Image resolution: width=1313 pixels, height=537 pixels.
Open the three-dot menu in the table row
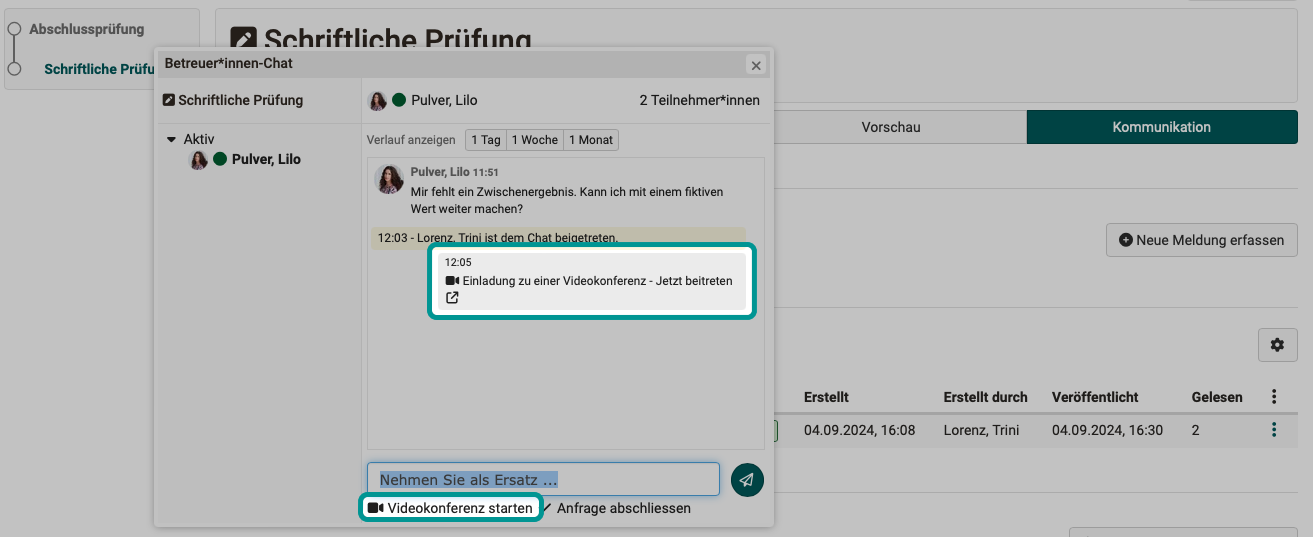point(1273,430)
